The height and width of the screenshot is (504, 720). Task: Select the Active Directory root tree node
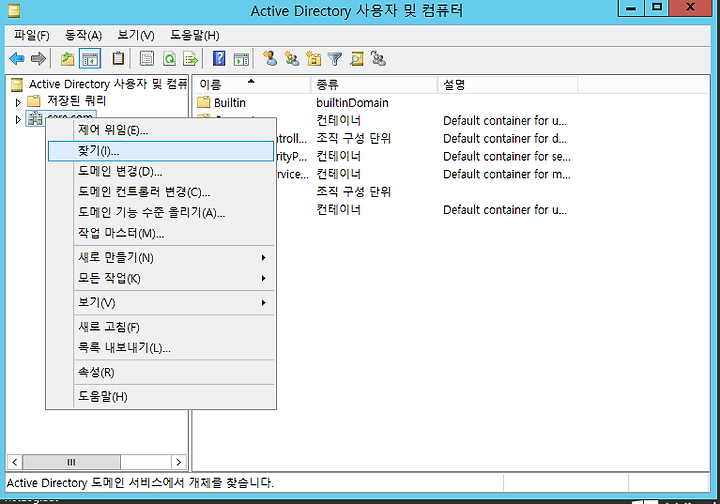(108, 84)
